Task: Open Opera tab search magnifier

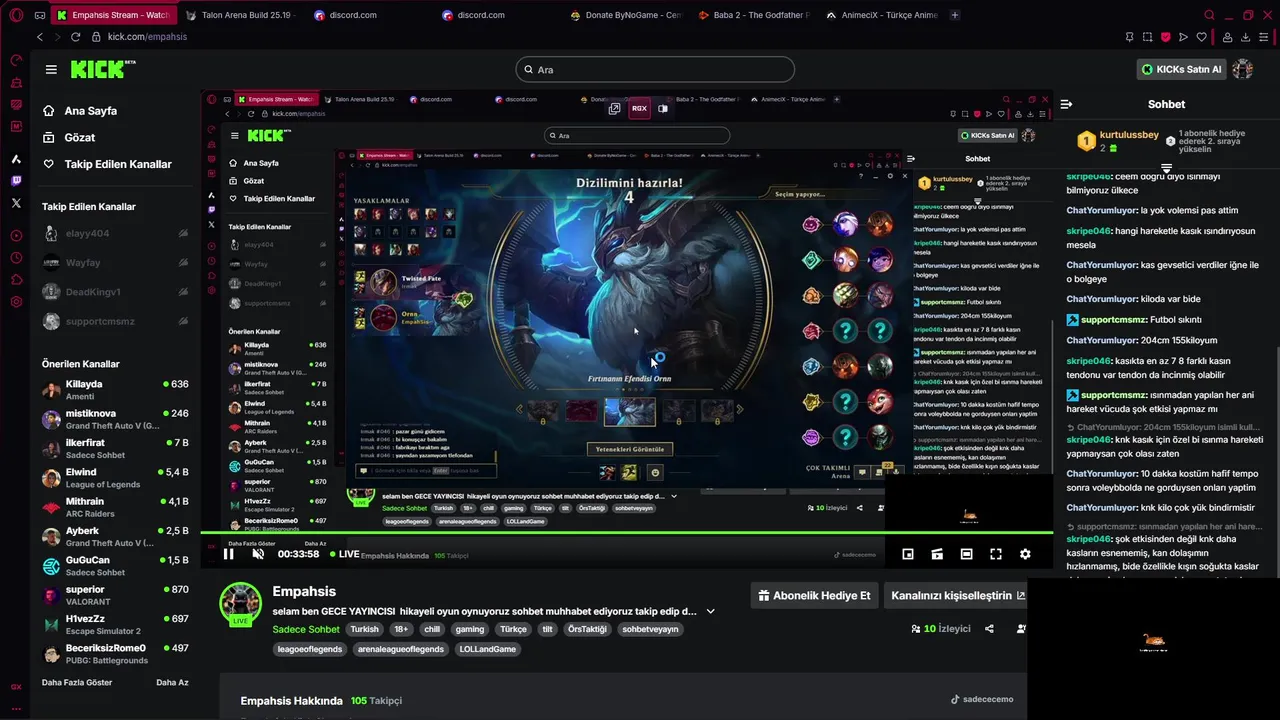Action: coord(1209,15)
